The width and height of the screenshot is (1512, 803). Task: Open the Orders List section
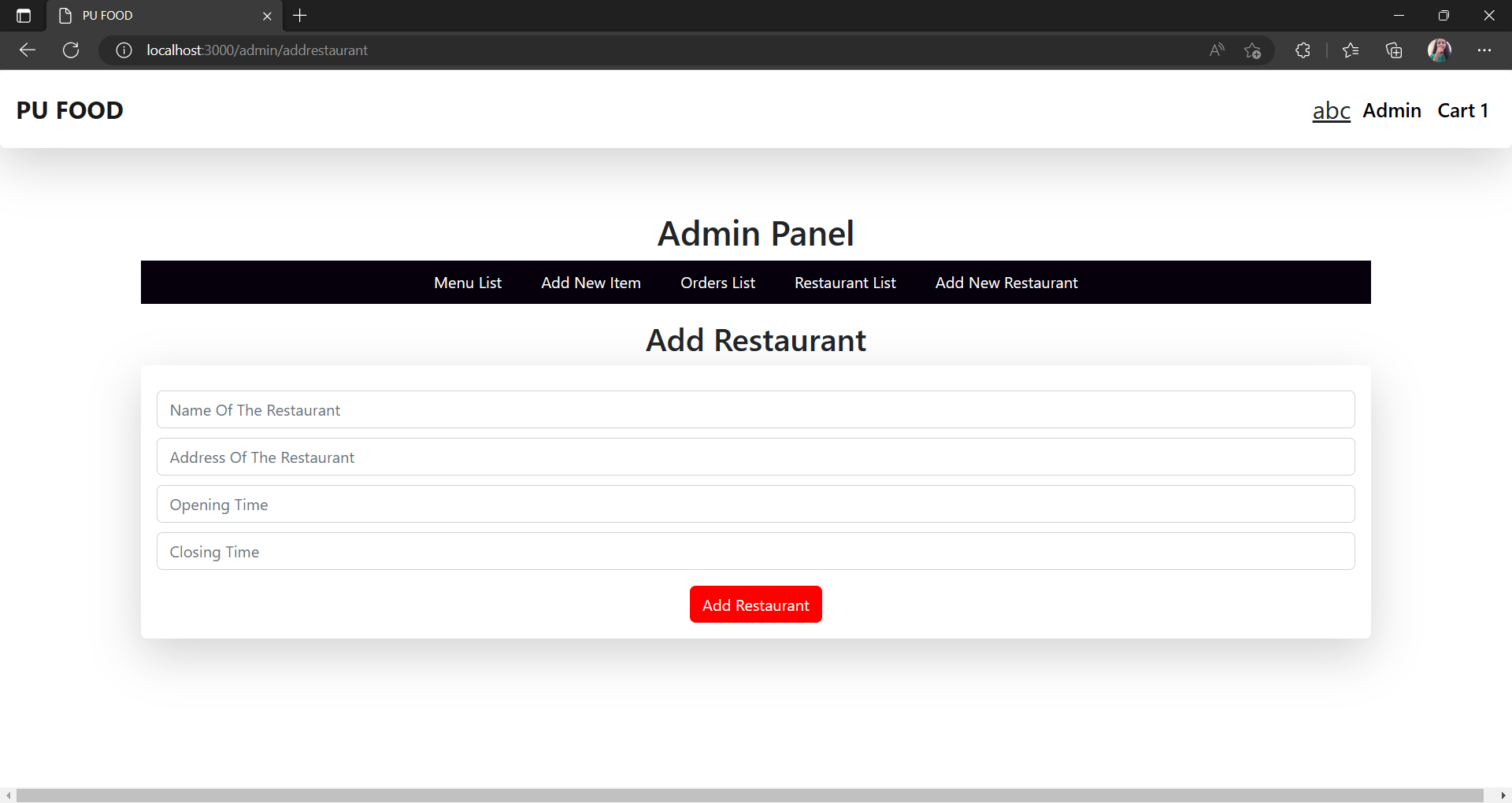(717, 282)
